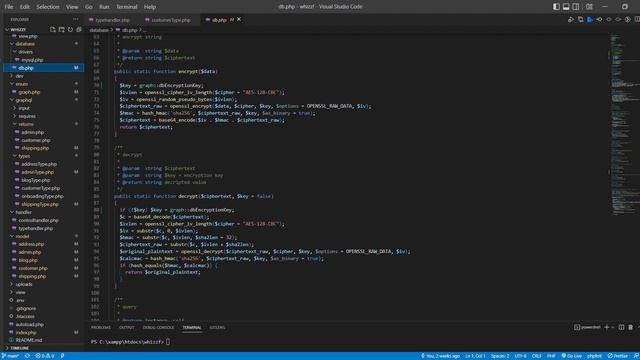Open errors and warnings count in status bar
This screenshot has width=640, height=360.
(45, 356)
